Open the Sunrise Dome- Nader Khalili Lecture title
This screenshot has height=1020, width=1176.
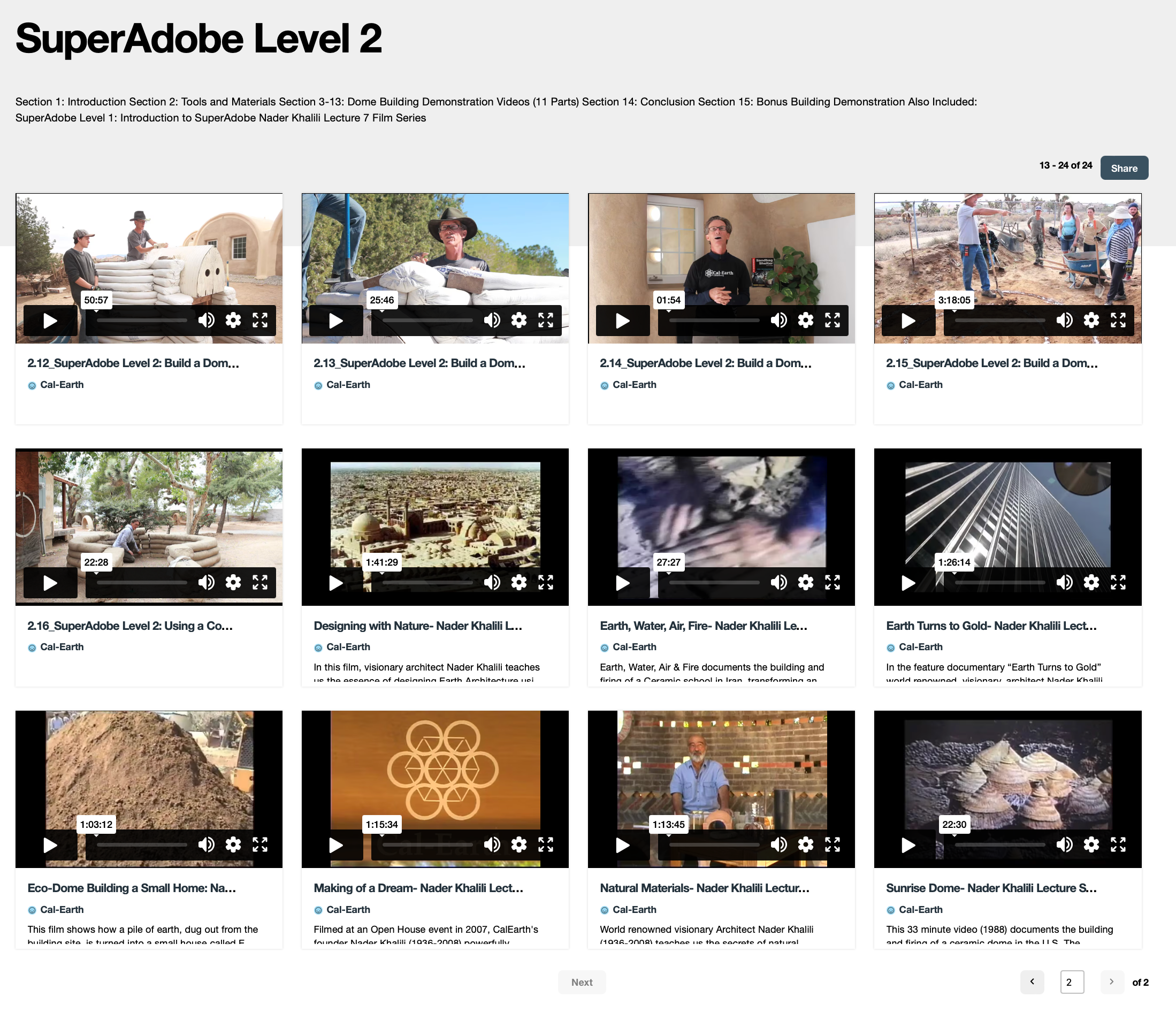point(990,888)
